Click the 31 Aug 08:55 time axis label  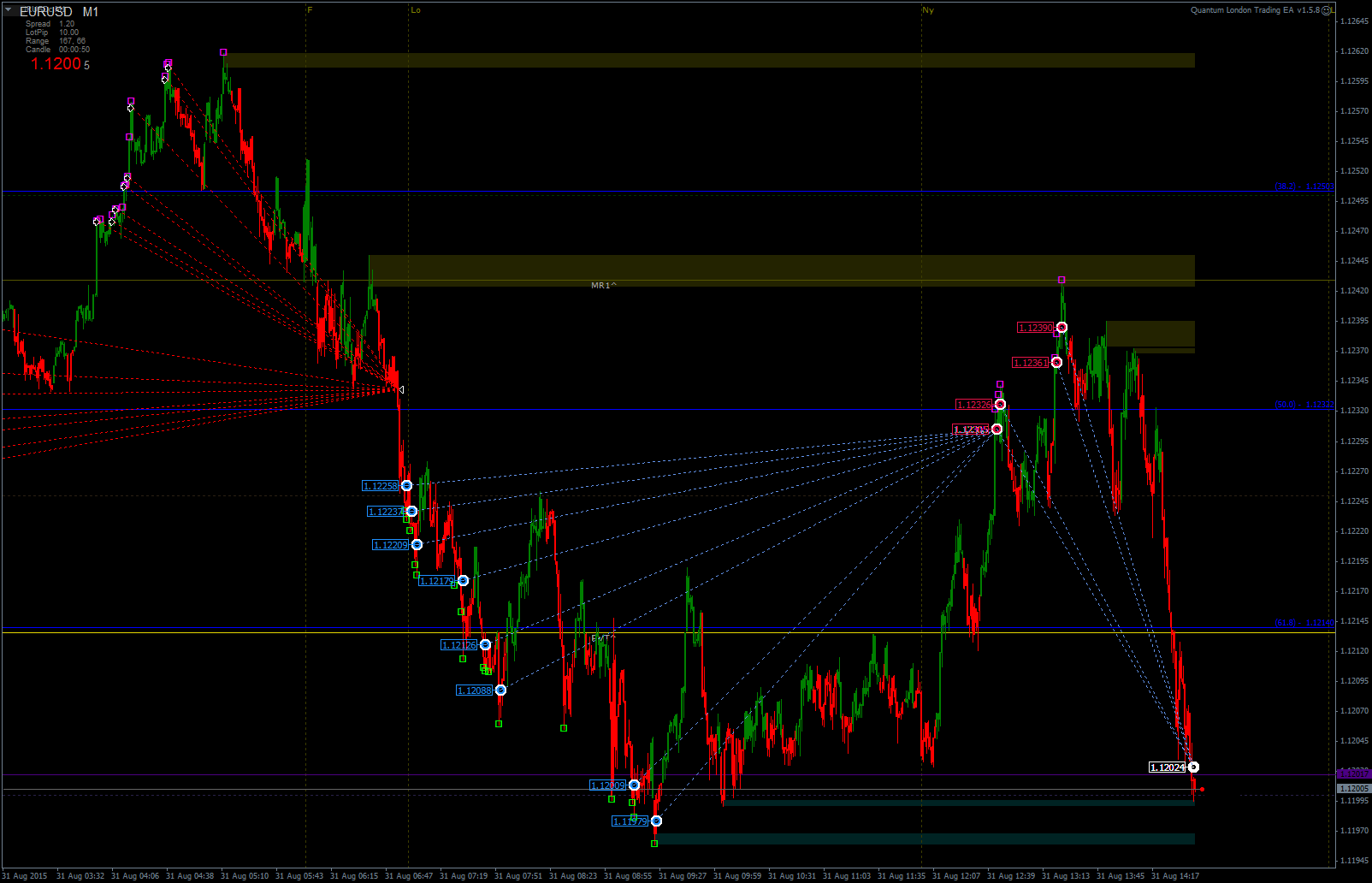point(628,876)
